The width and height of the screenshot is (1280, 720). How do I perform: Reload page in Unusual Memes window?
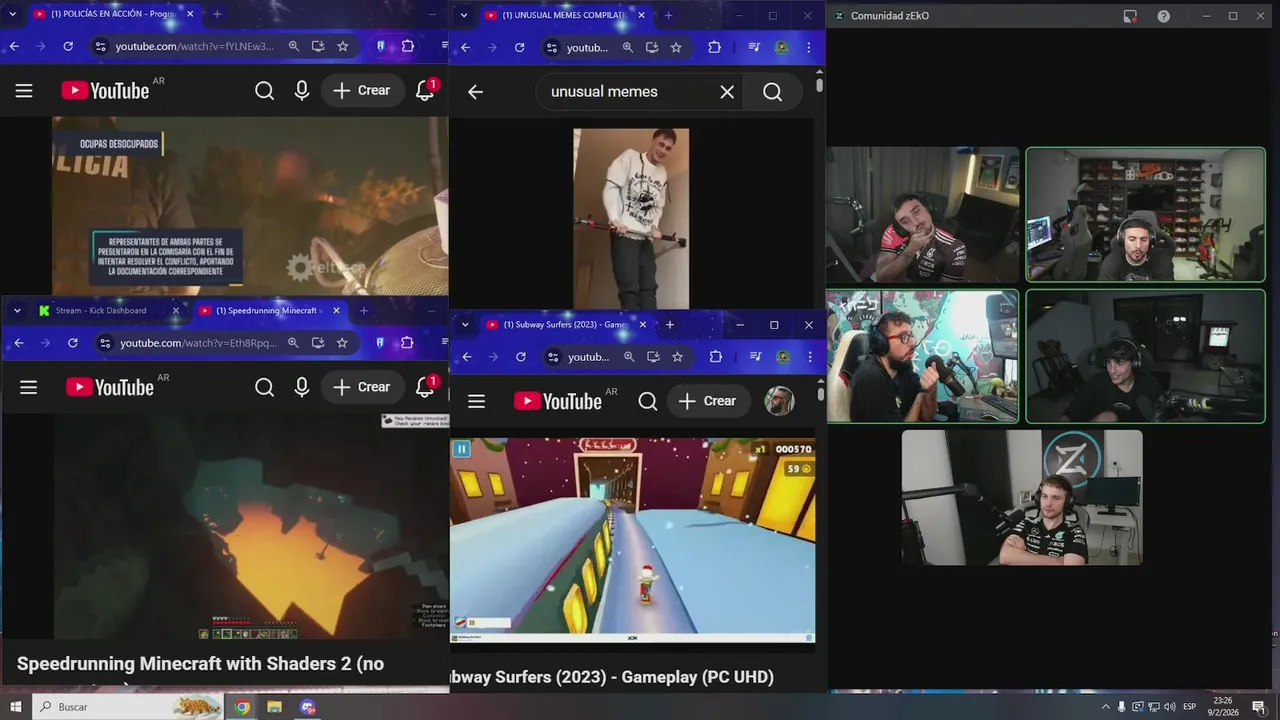519,47
